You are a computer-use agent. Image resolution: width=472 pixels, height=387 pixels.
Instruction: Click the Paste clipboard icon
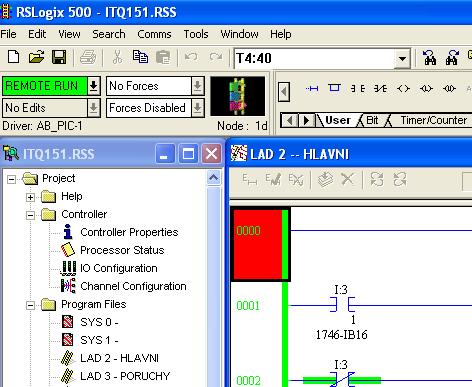[163, 57]
